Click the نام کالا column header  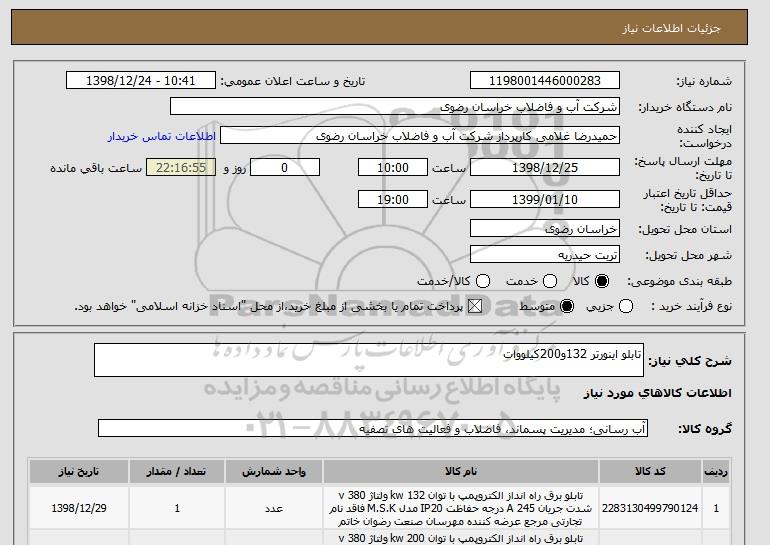pyautogui.click(x=461, y=471)
